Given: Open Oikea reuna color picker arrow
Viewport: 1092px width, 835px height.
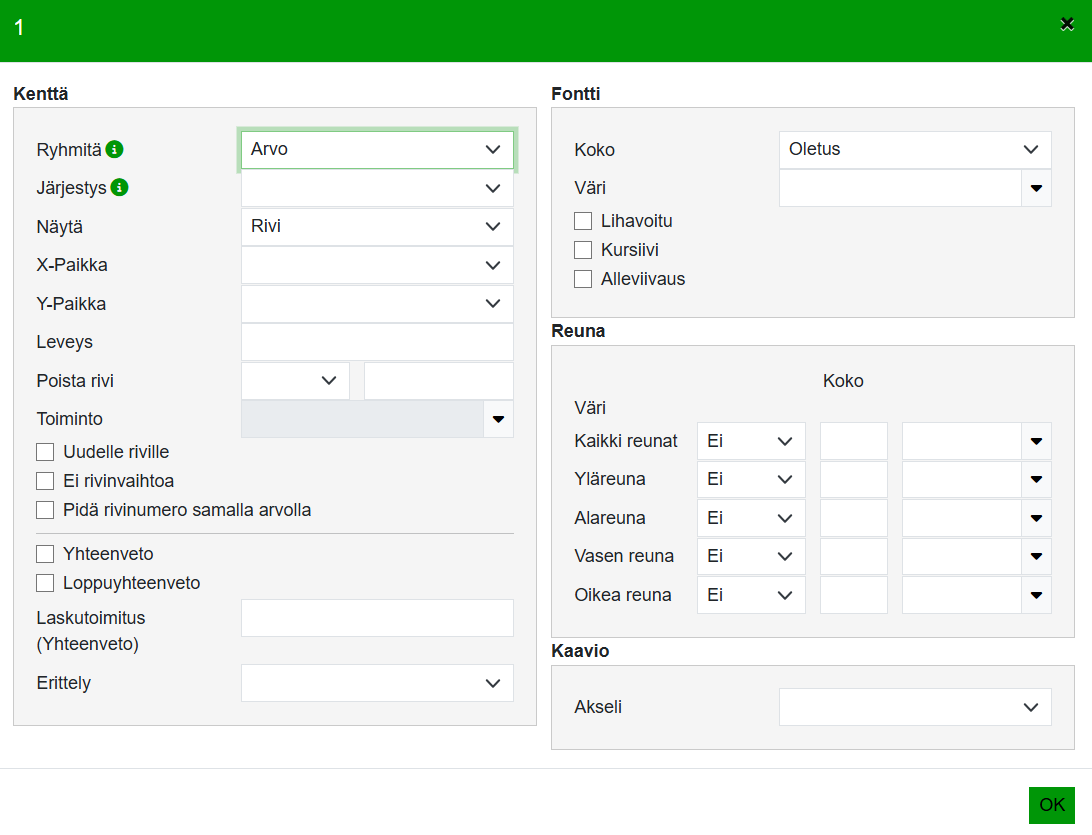Looking at the screenshot, I should pos(1036,595).
